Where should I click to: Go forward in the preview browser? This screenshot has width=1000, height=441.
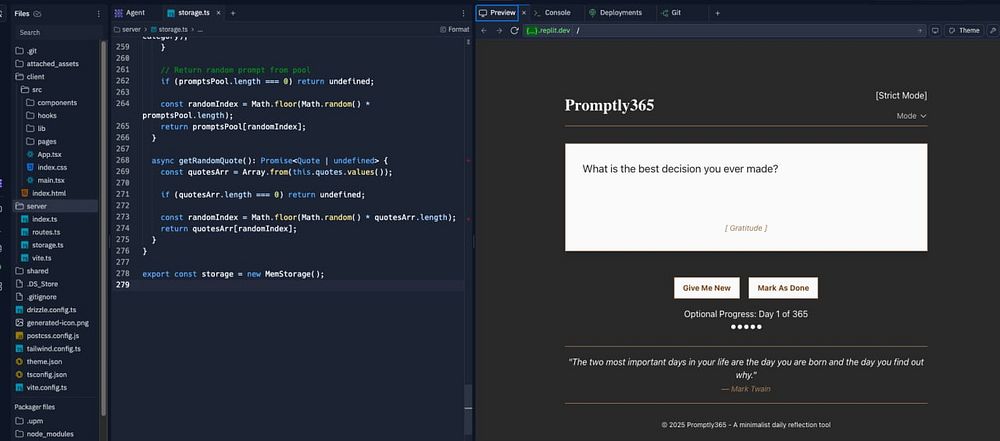[x=499, y=31]
